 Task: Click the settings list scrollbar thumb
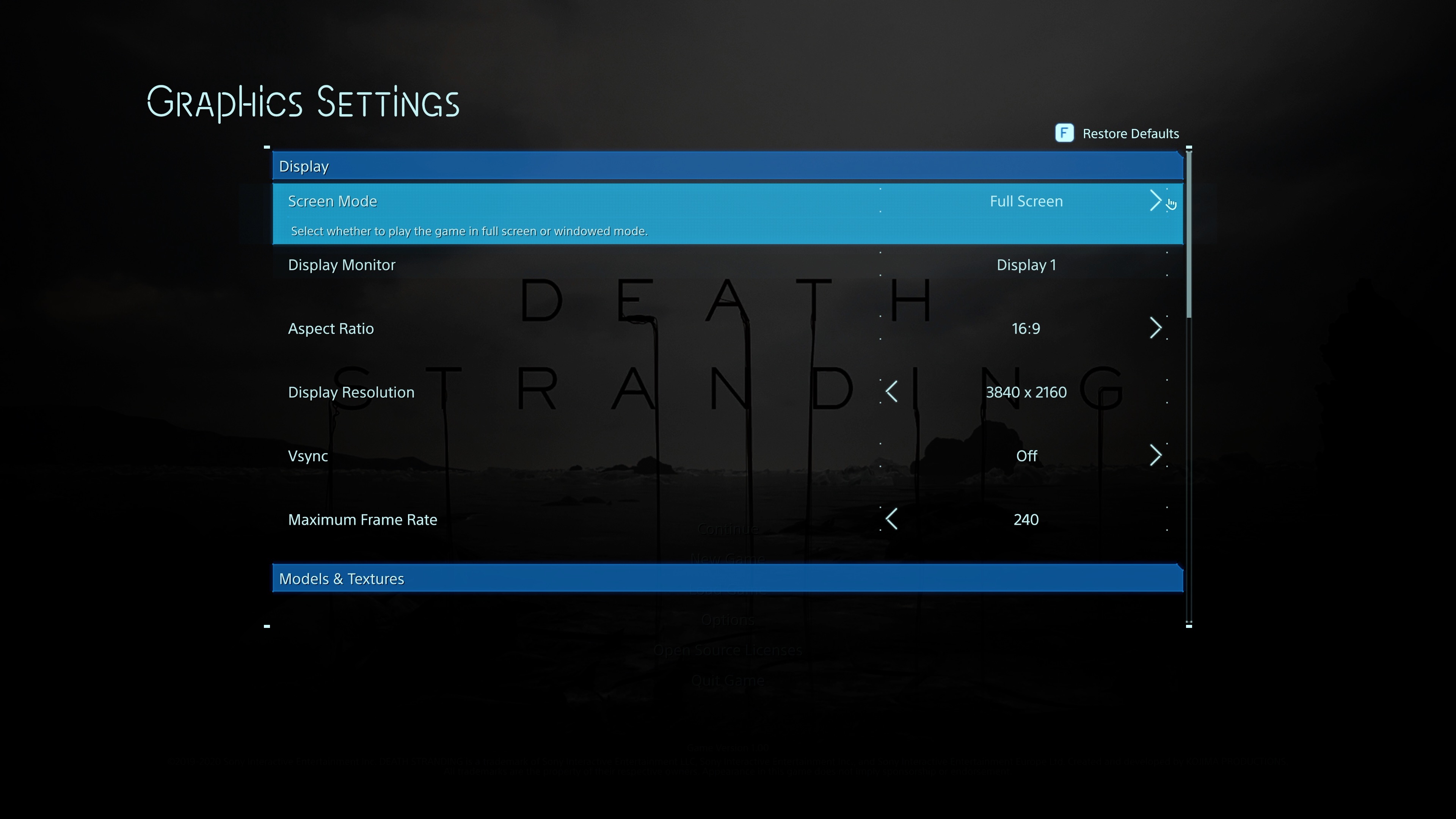1189,235
